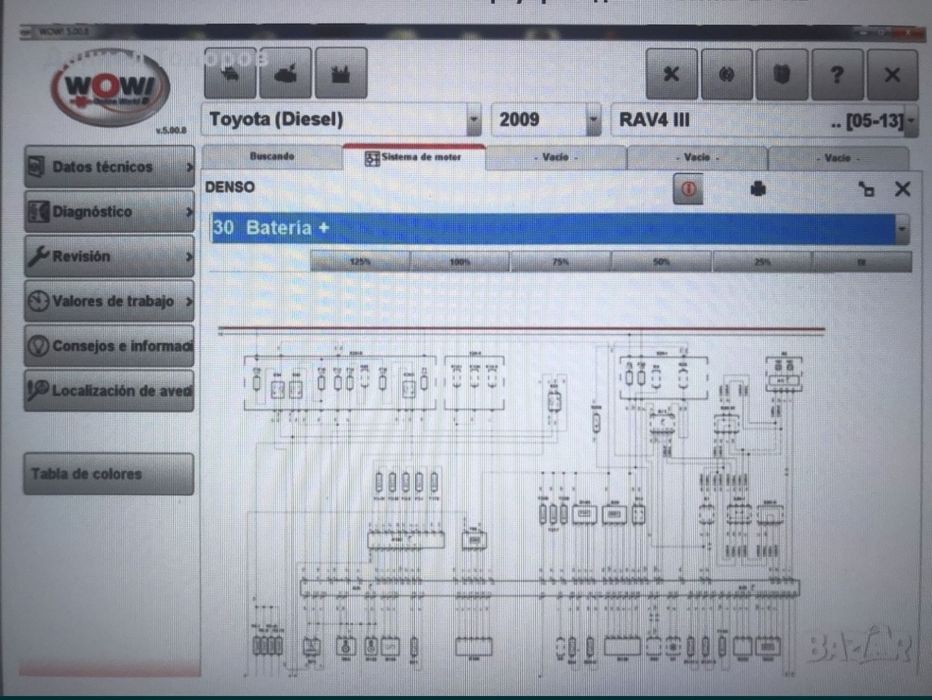The height and width of the screenshot is (700, 932).
Task: Click the Localización de averías search icon
Action: tap(39, 390)
